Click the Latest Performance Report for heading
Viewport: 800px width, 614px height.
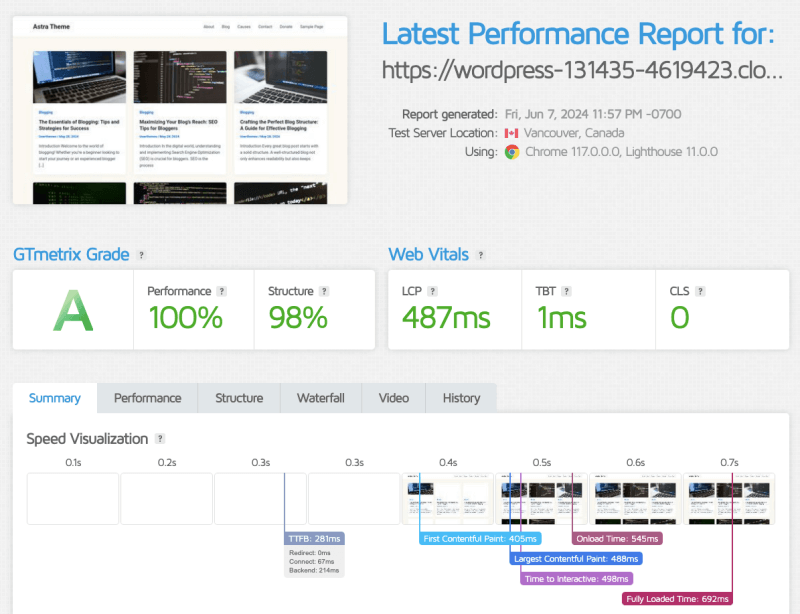click(578, 34)
